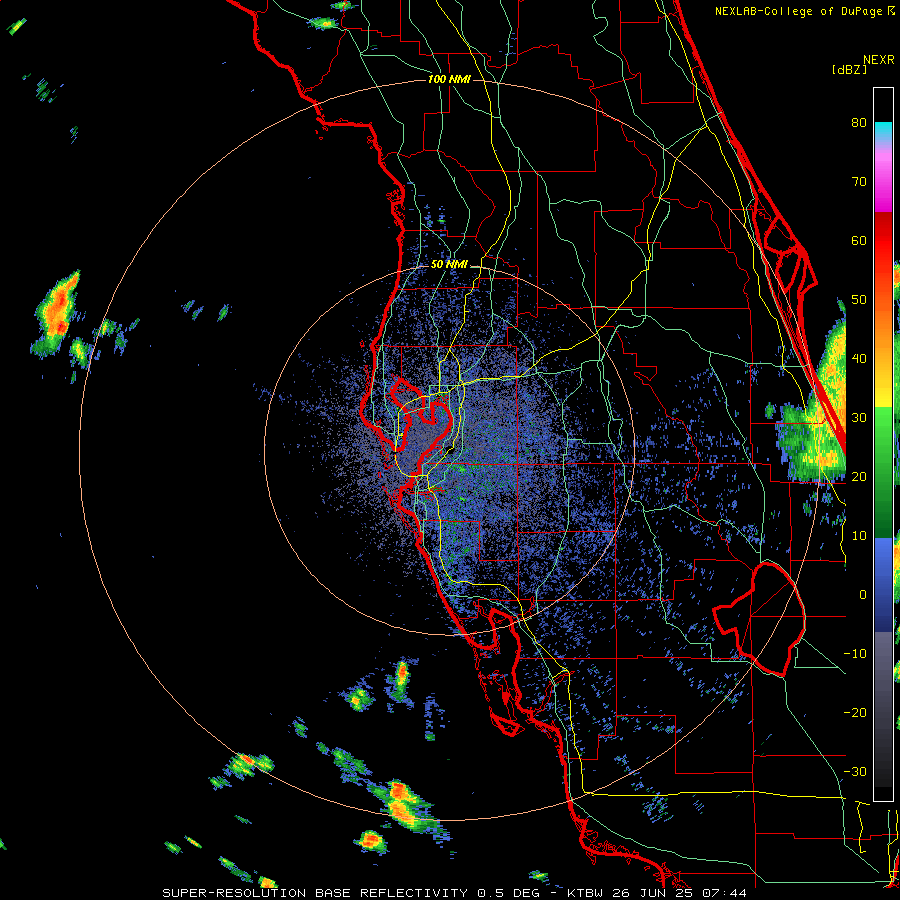Click the '100 NMI' range ring label
900x900 pixels.
tap(449, 79)
